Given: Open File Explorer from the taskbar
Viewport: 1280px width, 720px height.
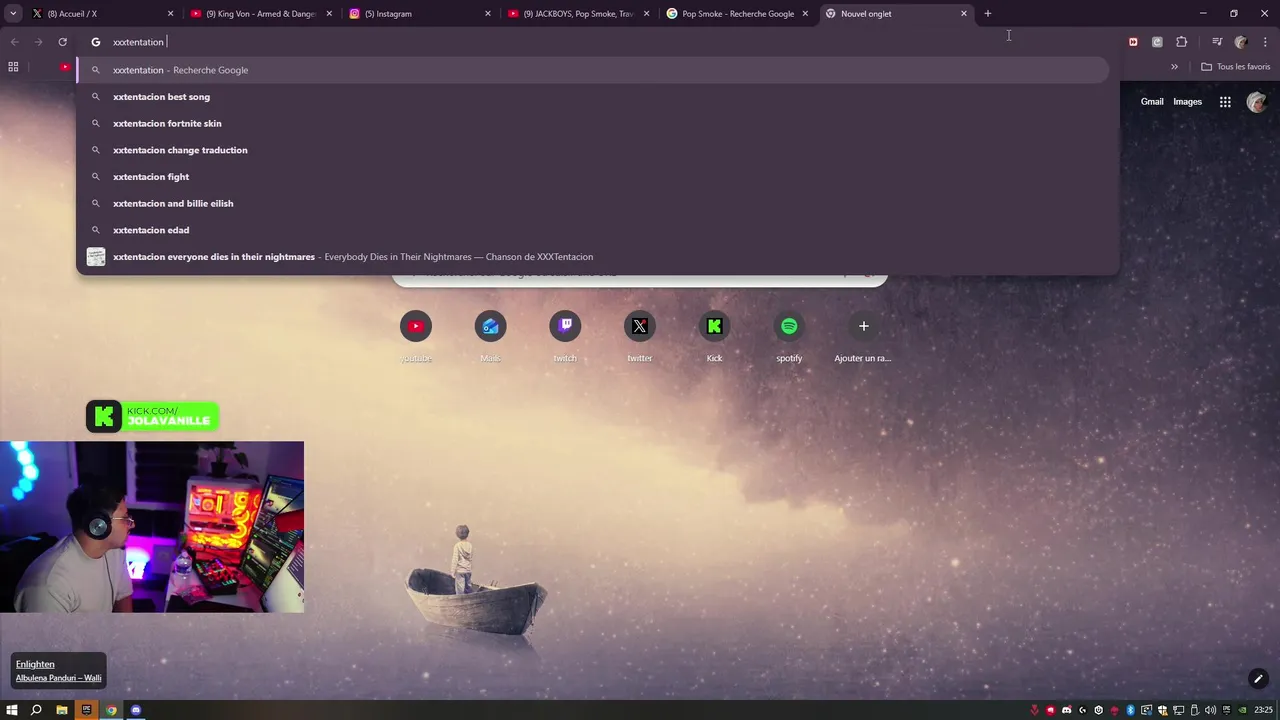Looking at the screenshot, I should (x=62, y=710).
